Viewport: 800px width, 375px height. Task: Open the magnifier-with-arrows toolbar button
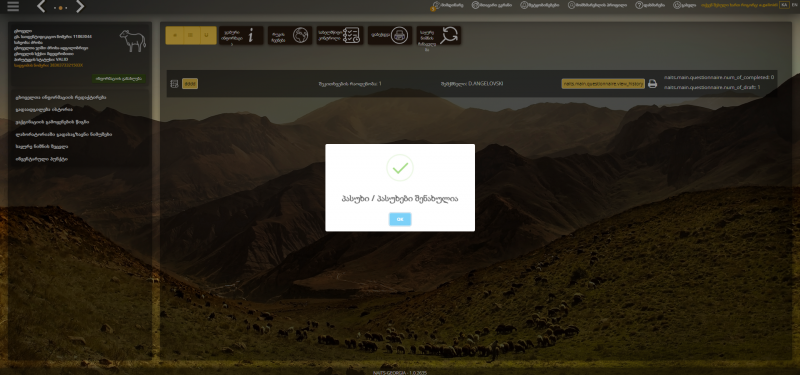[439, 35]
